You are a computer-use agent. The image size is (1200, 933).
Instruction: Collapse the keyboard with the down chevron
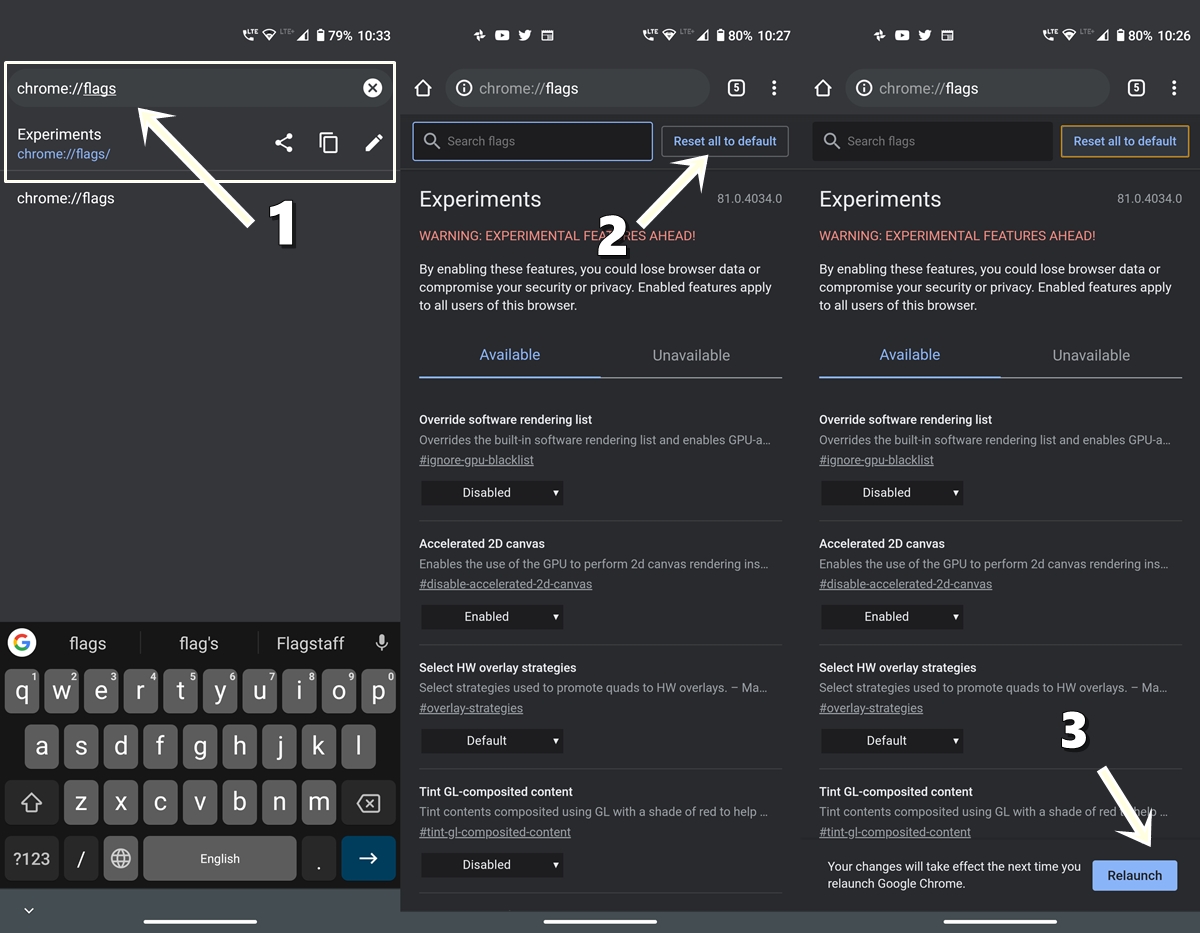coord(28,910)
